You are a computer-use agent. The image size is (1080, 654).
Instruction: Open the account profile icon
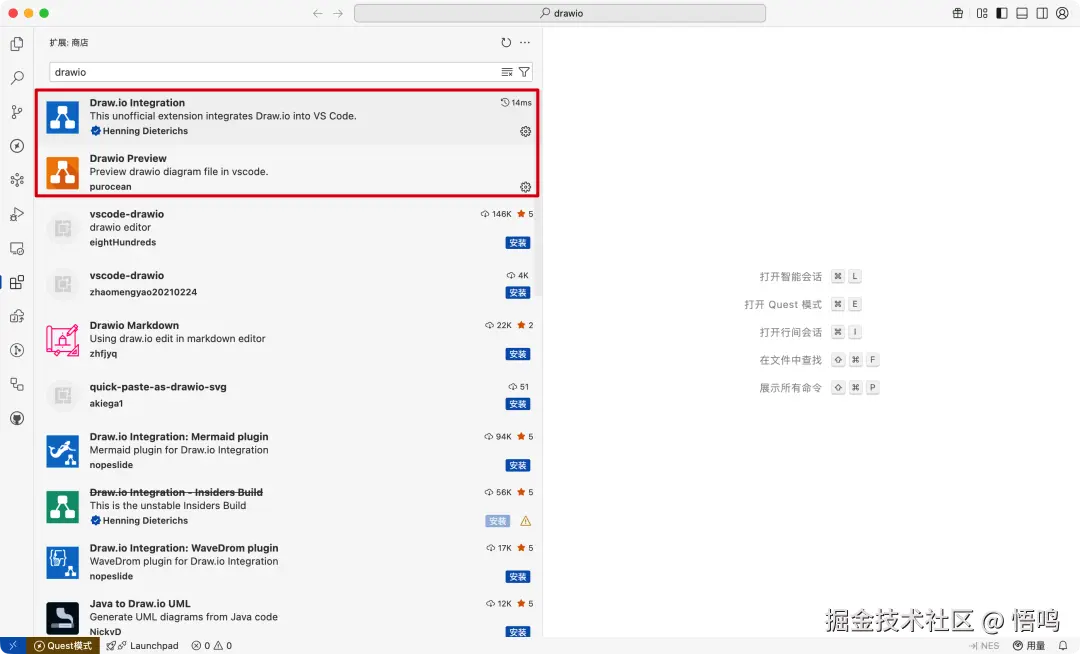coord(1062,13)
